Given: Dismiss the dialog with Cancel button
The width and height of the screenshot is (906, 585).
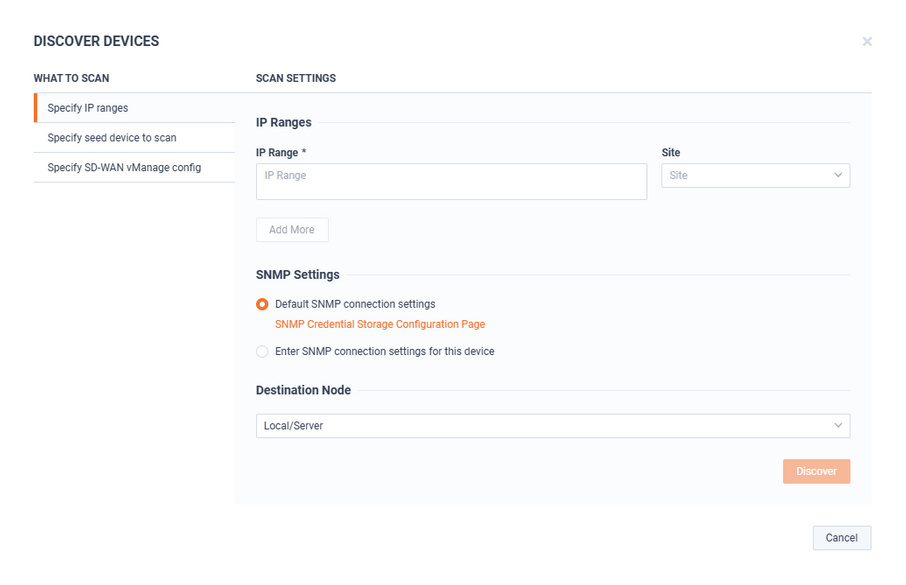Looking at the screenshot, I should 841,538.
